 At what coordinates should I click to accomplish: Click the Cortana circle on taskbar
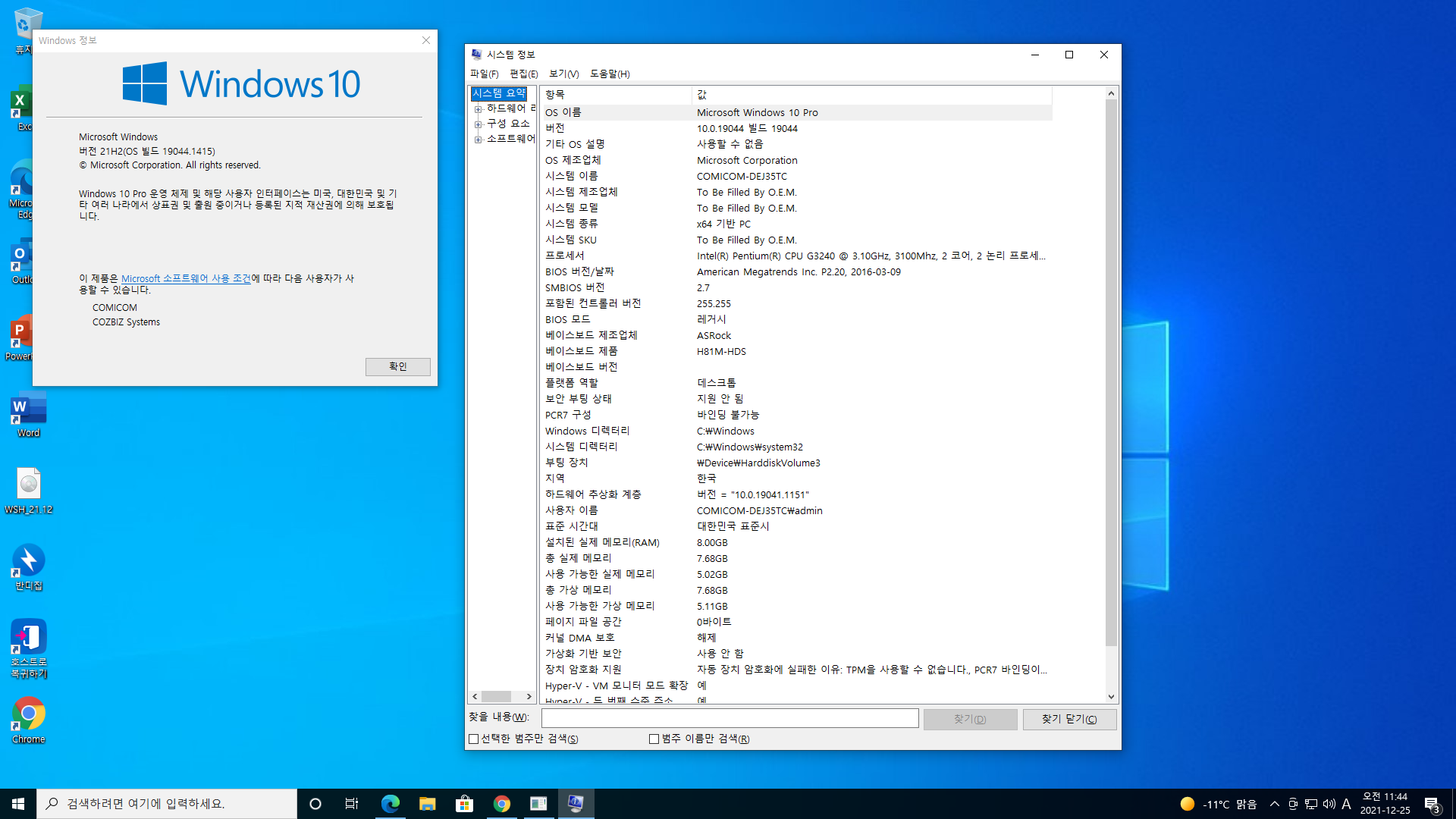[x=315, y=804]
